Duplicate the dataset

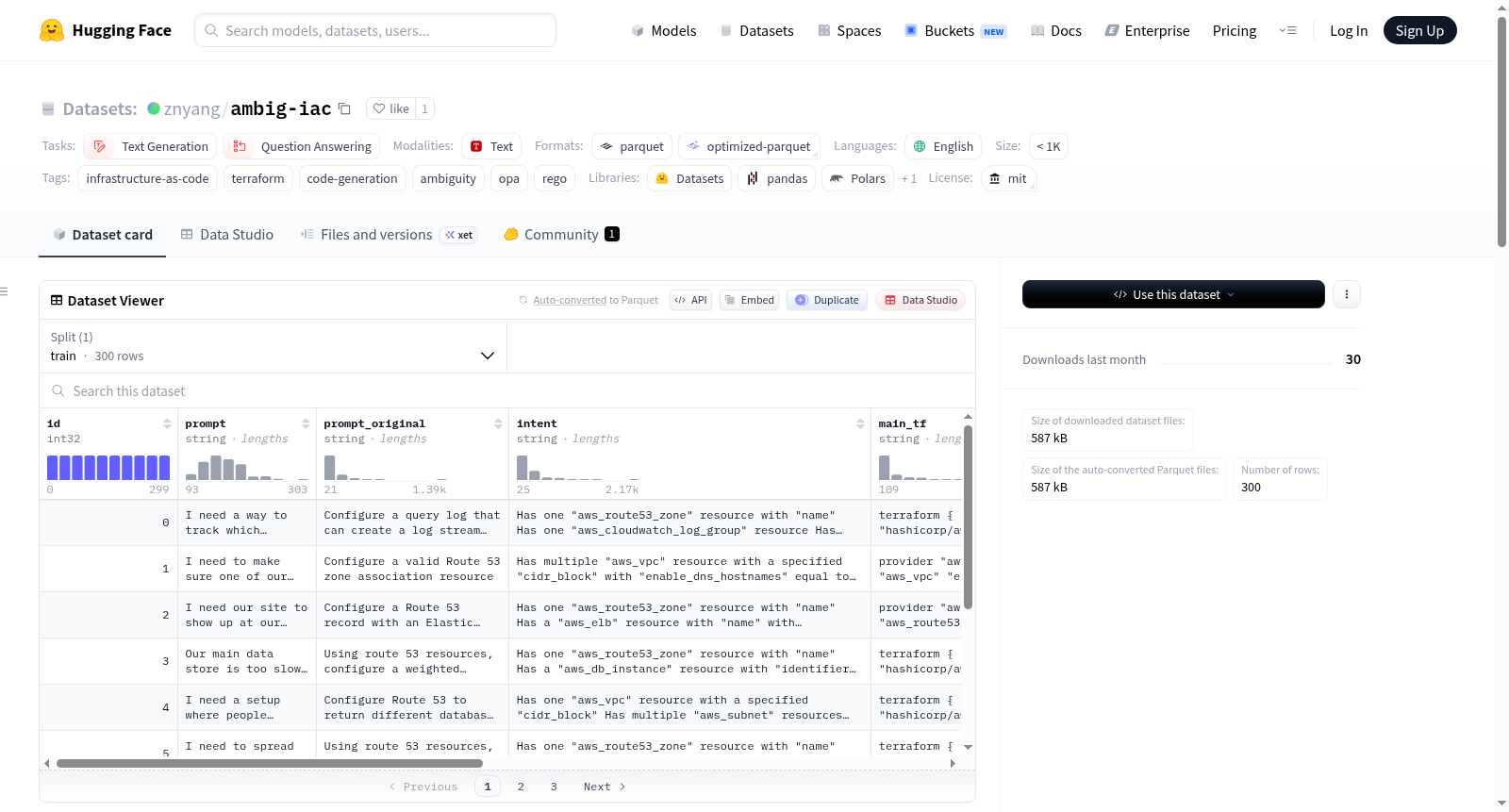pos(827,300)
